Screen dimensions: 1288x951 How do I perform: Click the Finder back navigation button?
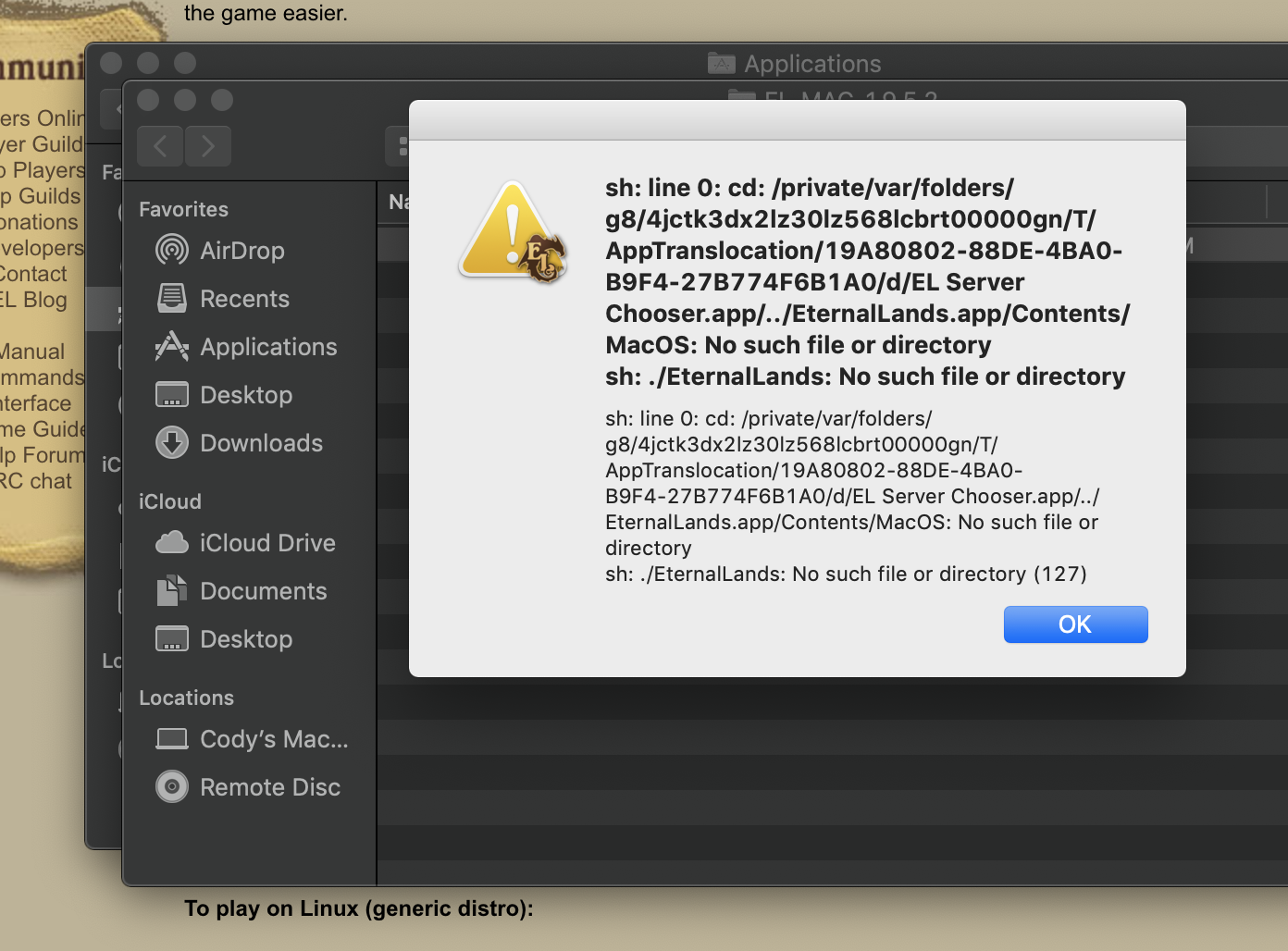160,146
